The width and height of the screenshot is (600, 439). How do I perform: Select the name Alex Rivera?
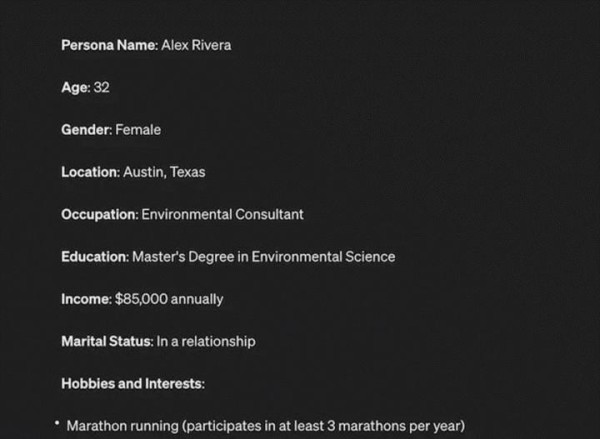(196, 45)
